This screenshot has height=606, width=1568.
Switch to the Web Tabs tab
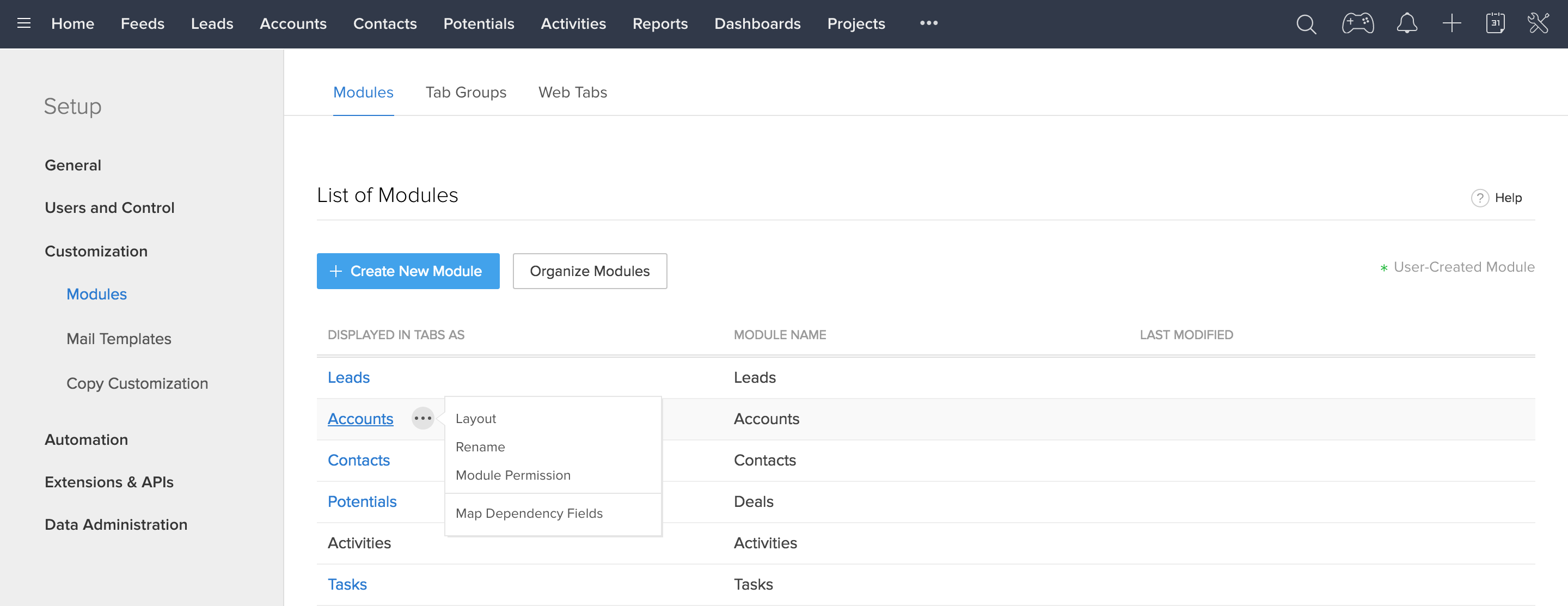coord(572,92)
